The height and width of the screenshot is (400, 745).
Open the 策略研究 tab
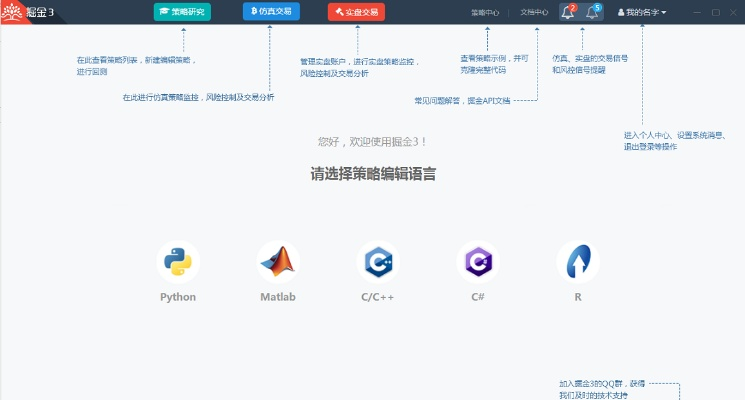182,12
